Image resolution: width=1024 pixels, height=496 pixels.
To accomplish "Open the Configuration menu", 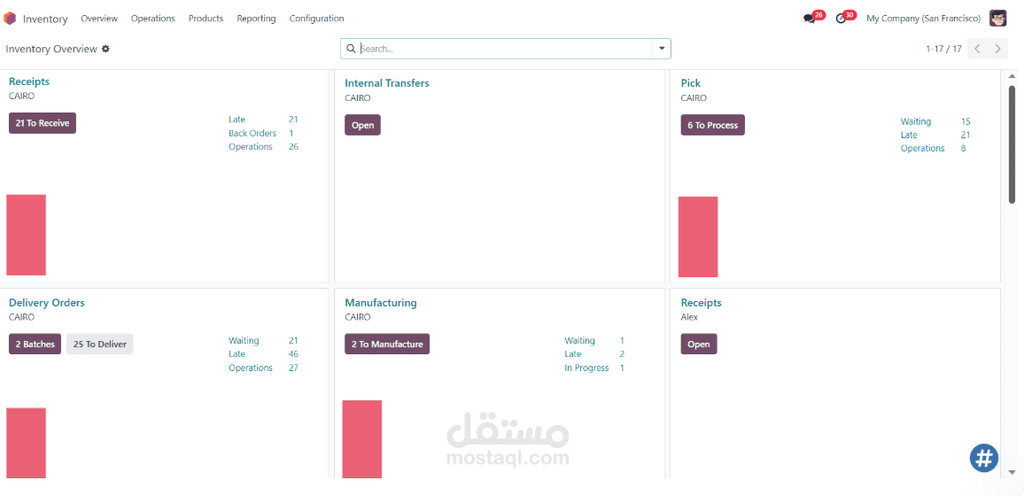I will click(x=317, y=18).
